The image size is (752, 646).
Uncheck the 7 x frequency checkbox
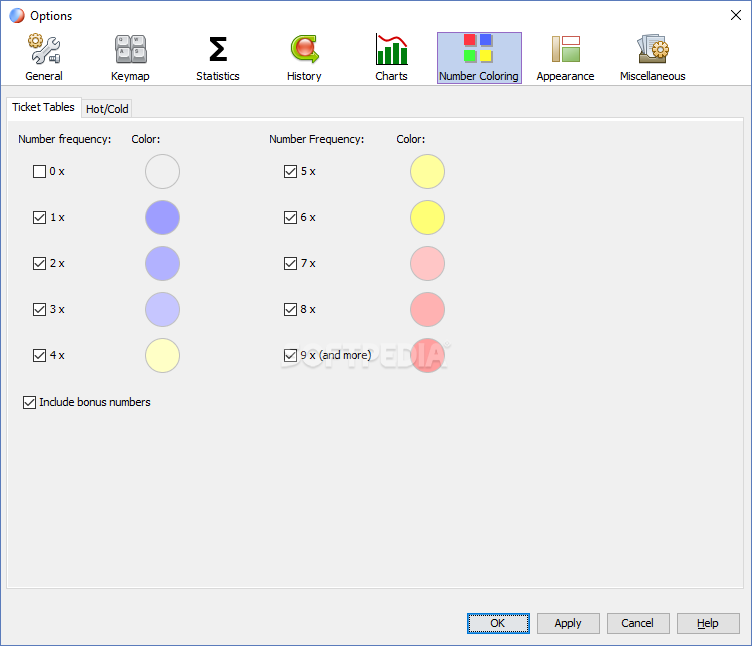tap(290, 263)
